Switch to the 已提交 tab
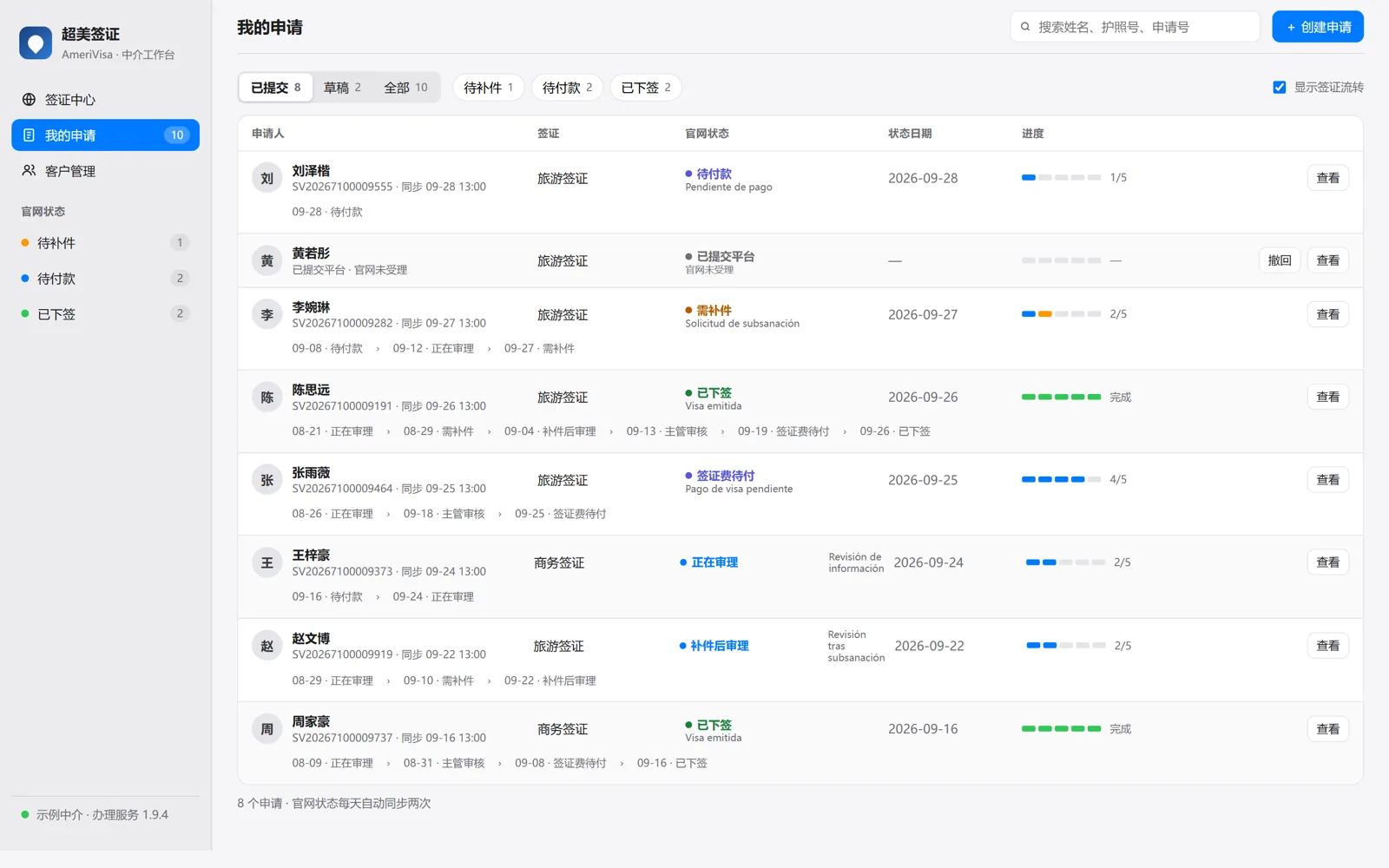 click(276, 88)
